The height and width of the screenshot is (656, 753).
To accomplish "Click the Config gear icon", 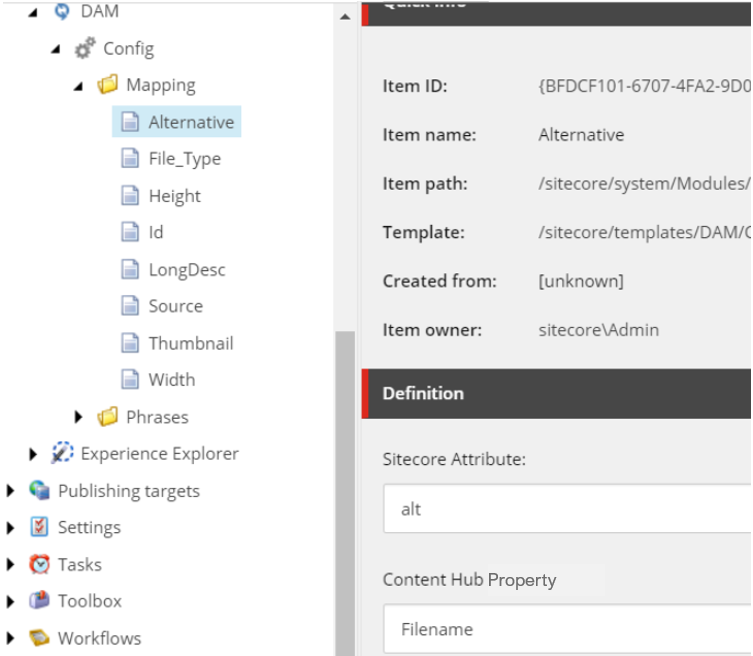I will pyautogui.click(x=86, y=48).
